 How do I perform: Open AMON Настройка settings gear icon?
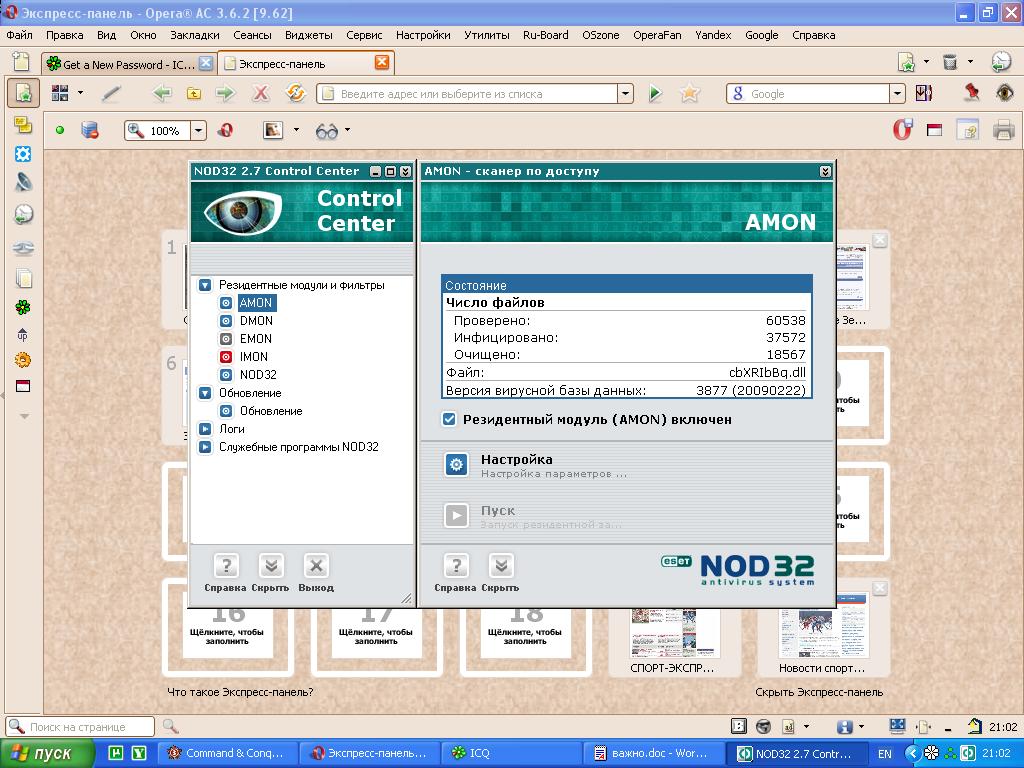[x=456, y=465]
